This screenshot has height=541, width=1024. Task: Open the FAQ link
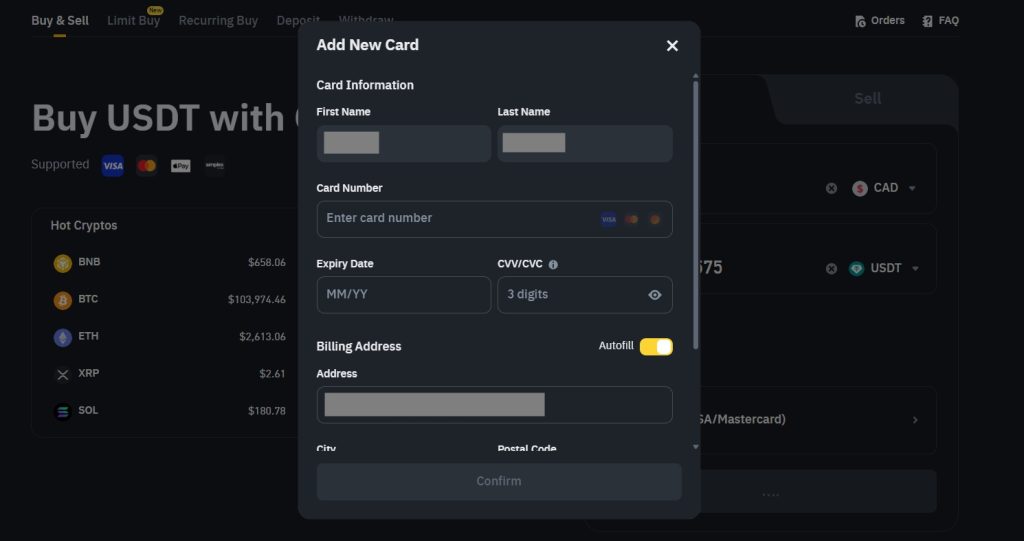point(940,20)
